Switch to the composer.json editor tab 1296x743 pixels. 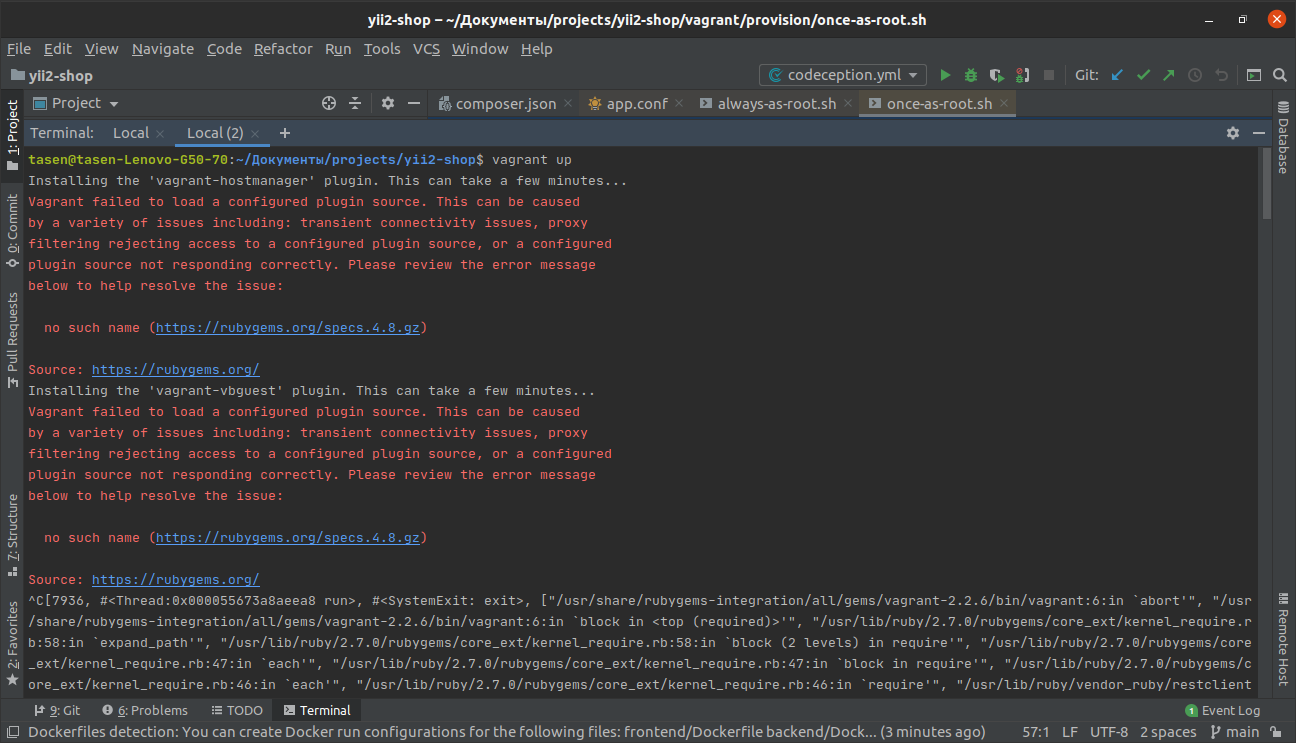pyautogui.click(x=506, y=103)
